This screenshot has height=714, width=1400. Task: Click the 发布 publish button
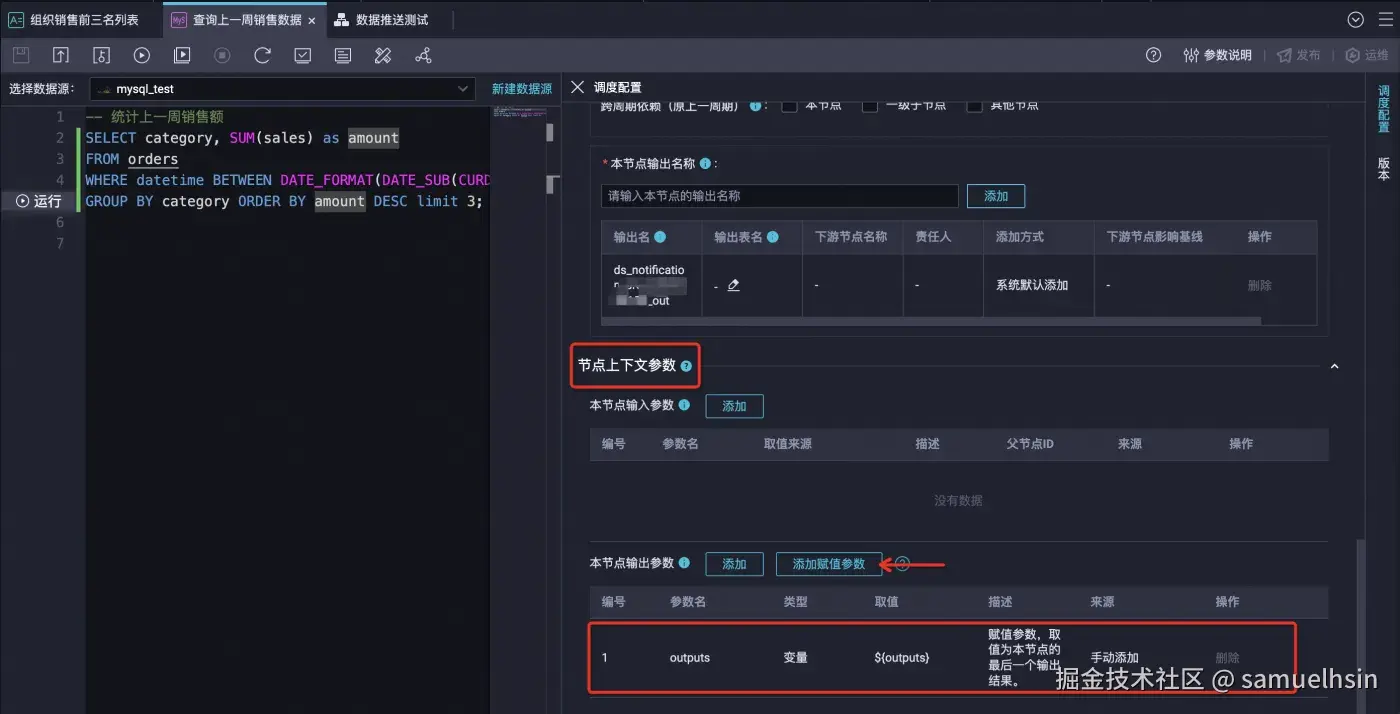1298,55
